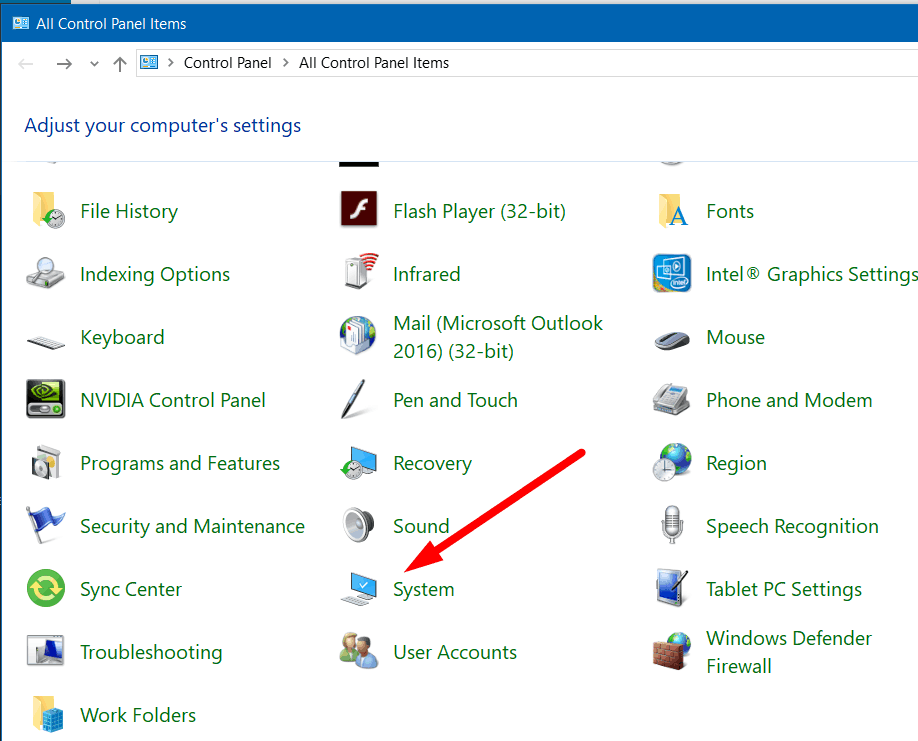Select Control Panel in the address breadcrumb
Viewport: 918px width, 741px height.
(x=227, y=63)
